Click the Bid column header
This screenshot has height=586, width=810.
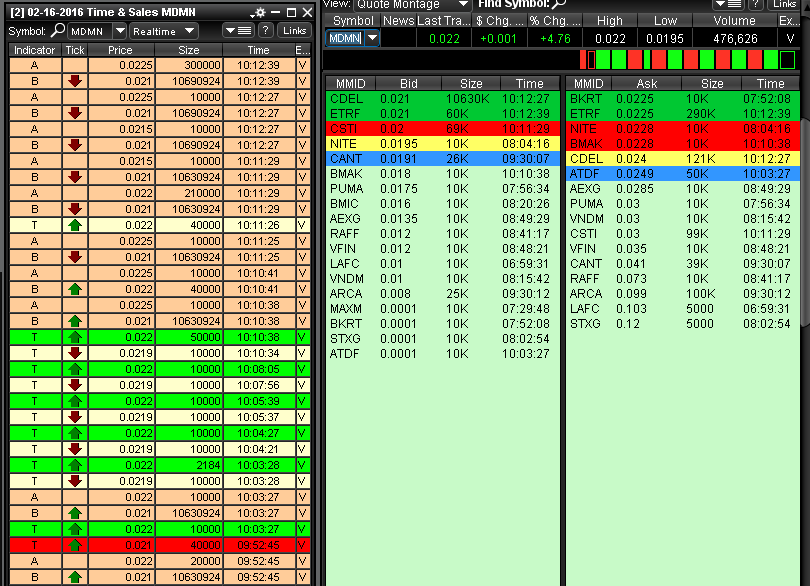[408, 83]
